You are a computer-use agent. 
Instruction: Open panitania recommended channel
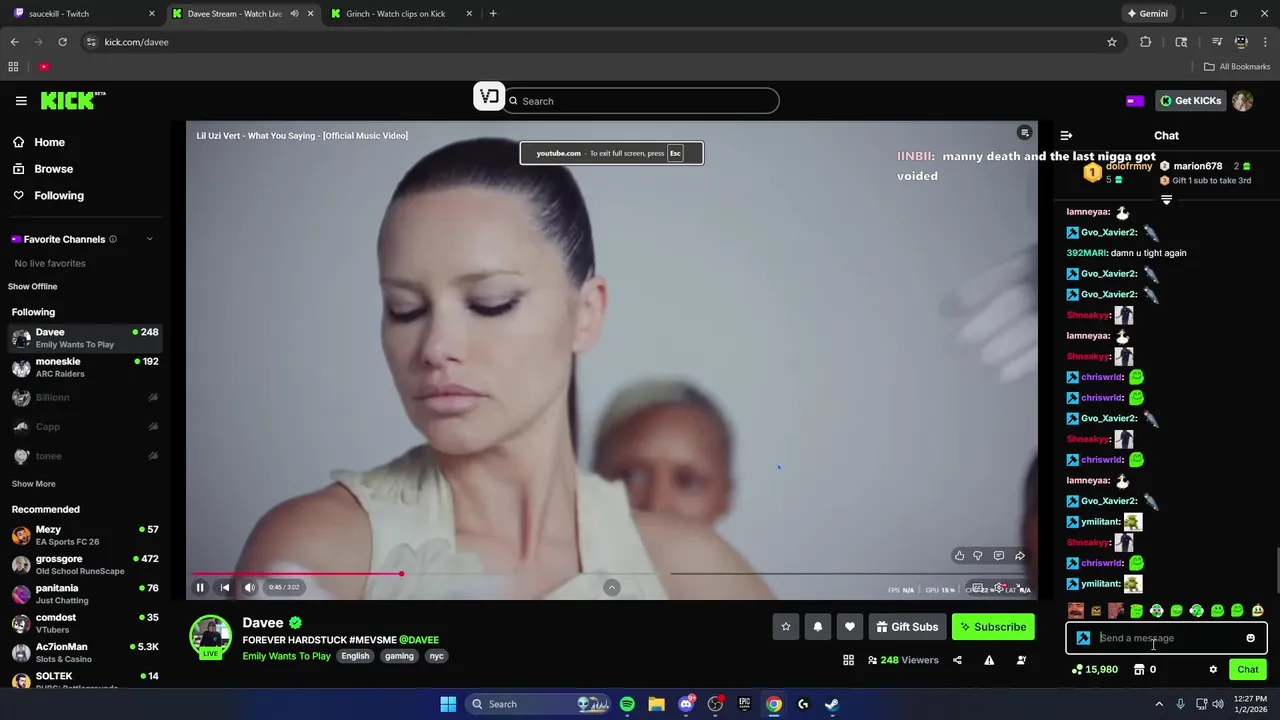(x=85, y=594)
